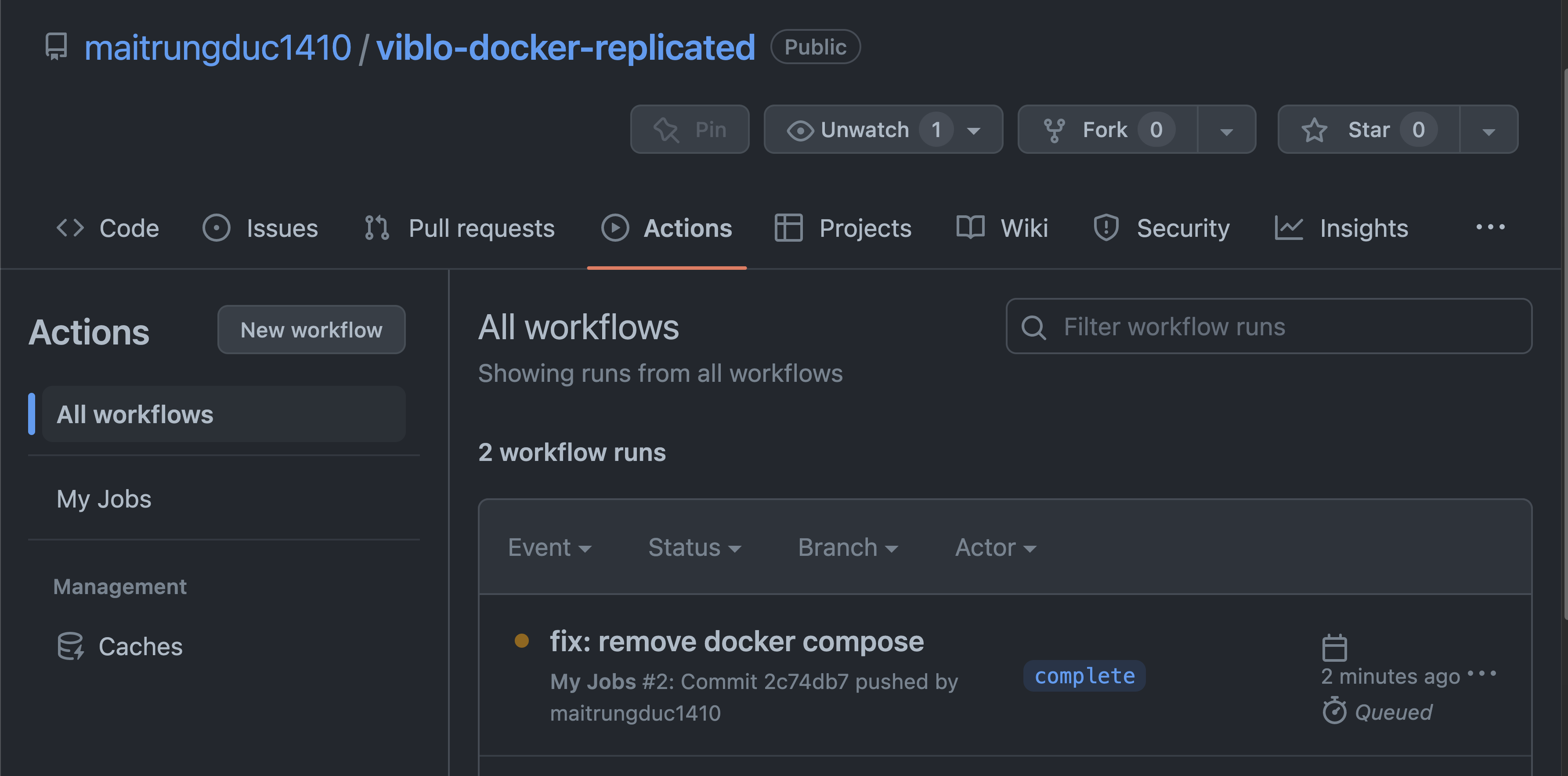
Task: Open the more tabs ellipsis menu
Action: pos(1490,227)
